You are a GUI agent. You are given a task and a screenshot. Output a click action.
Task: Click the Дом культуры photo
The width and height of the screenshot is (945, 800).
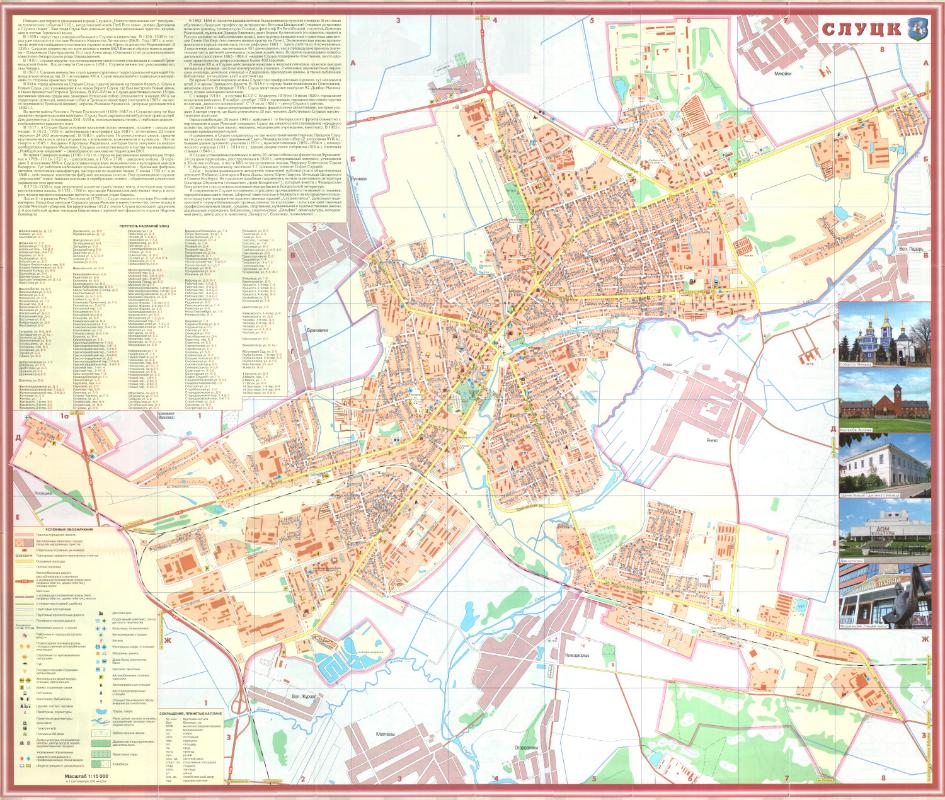tap(887, 533)
